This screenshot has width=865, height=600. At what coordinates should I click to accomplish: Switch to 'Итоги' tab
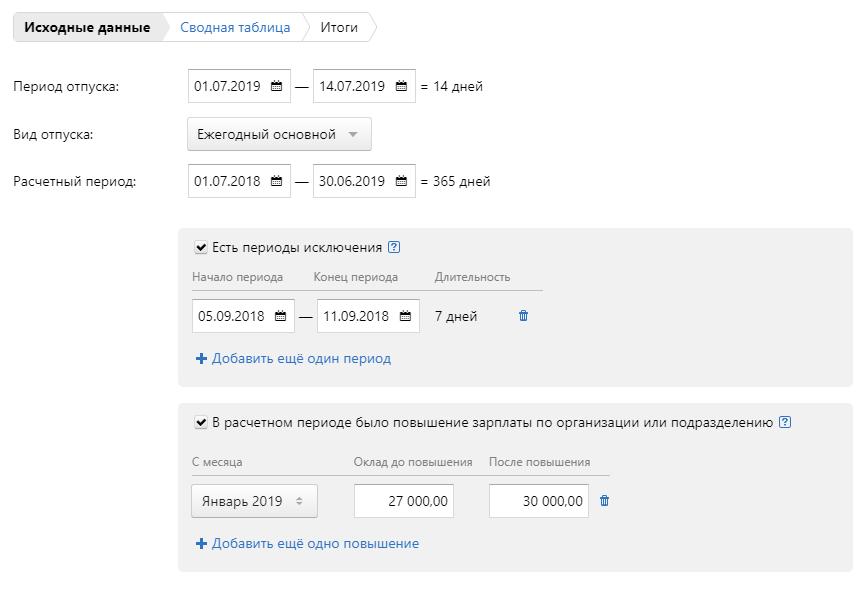339,28
